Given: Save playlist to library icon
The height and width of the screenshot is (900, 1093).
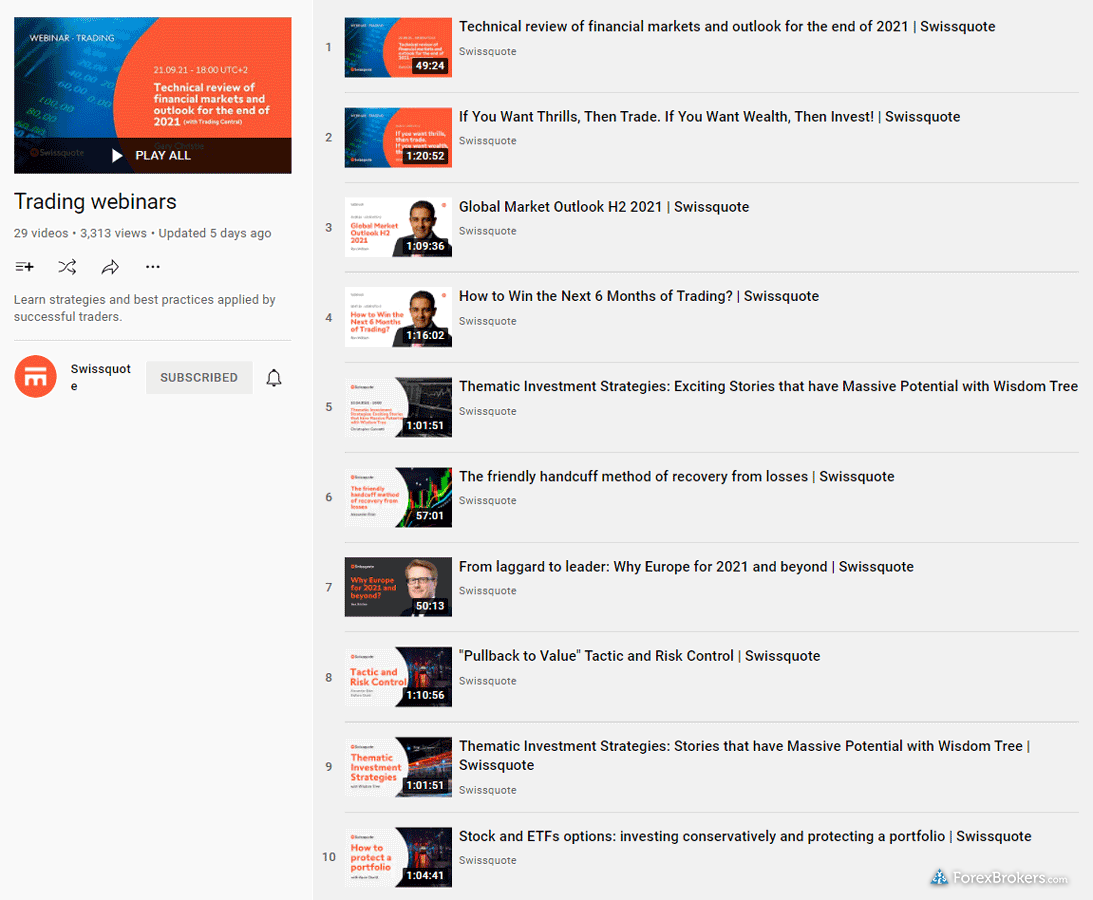Looking at the screenshot, I should (24, 266).
